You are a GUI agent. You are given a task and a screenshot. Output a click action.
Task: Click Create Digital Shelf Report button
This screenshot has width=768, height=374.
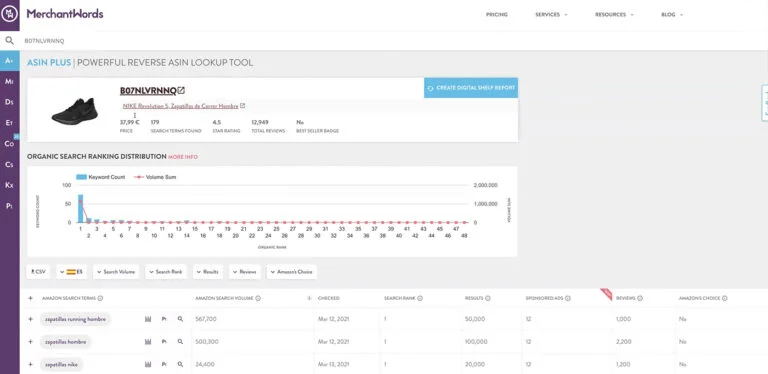click(471, 88)
